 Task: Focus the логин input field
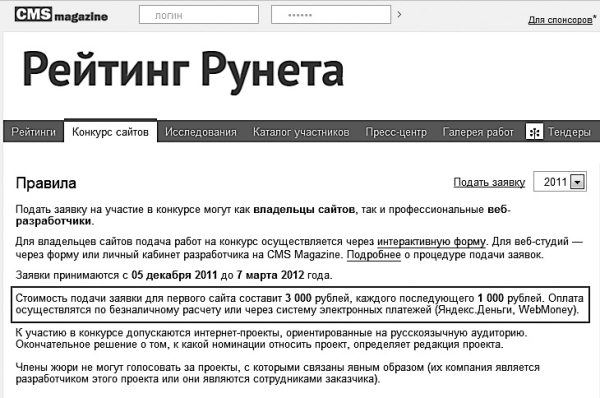pyautogui.click(x=199, y=15)
